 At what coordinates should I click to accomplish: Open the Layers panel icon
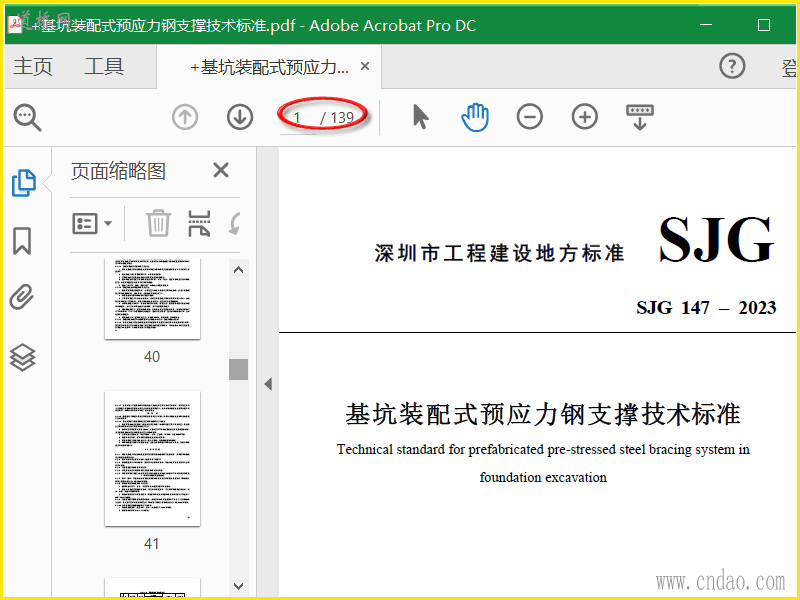click(23, 357)
